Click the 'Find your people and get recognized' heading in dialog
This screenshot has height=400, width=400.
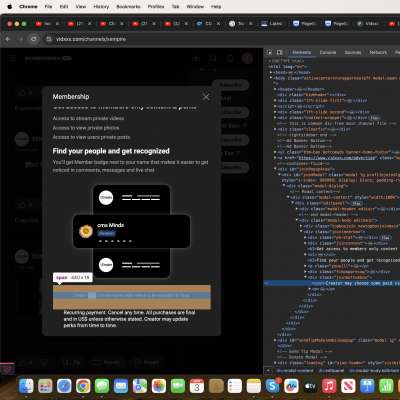tap(111, 151)
